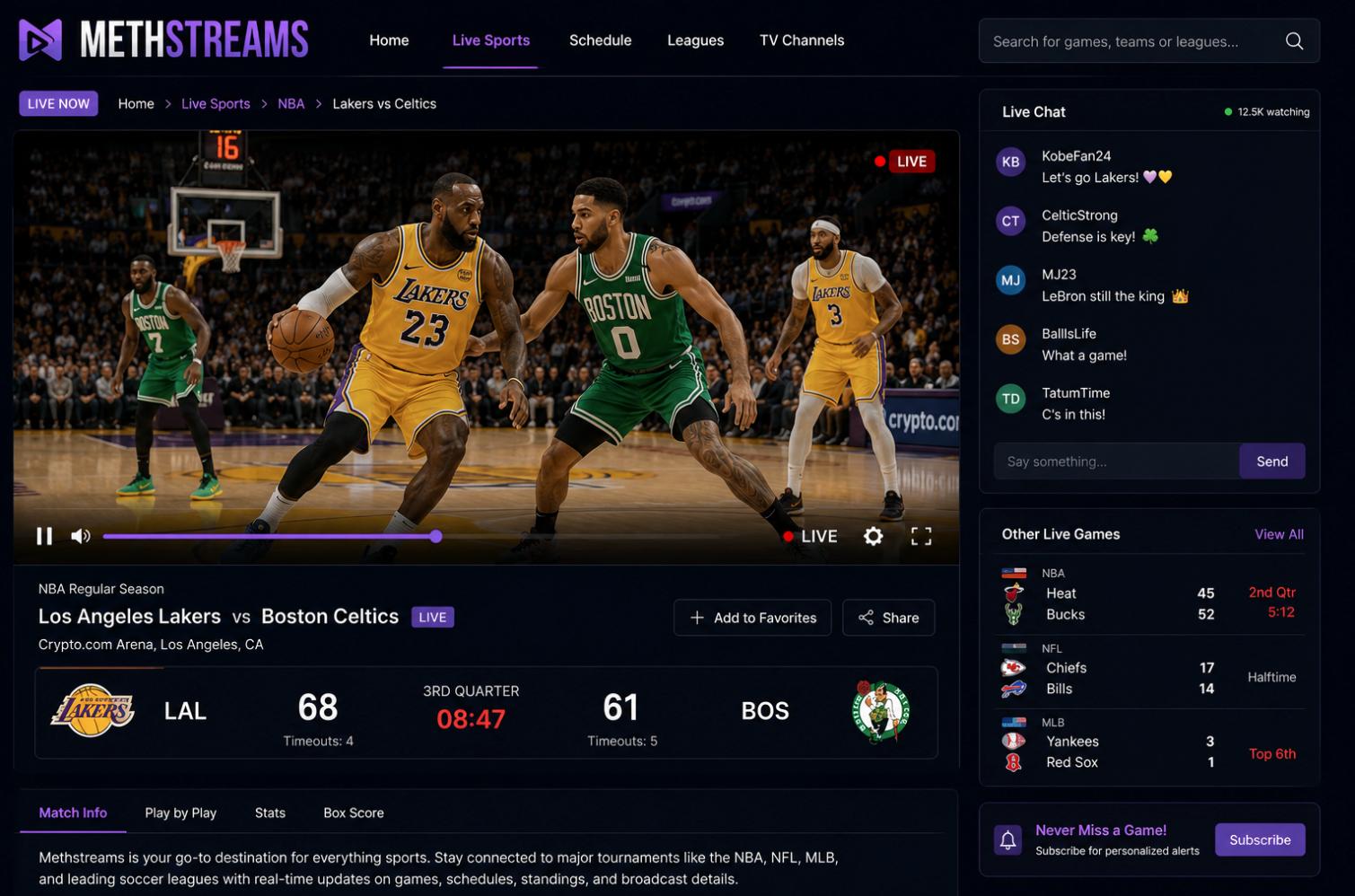Click Live Sports in the breadcrumb
This screenshot has width=1355, height=896.
[216, 104]
